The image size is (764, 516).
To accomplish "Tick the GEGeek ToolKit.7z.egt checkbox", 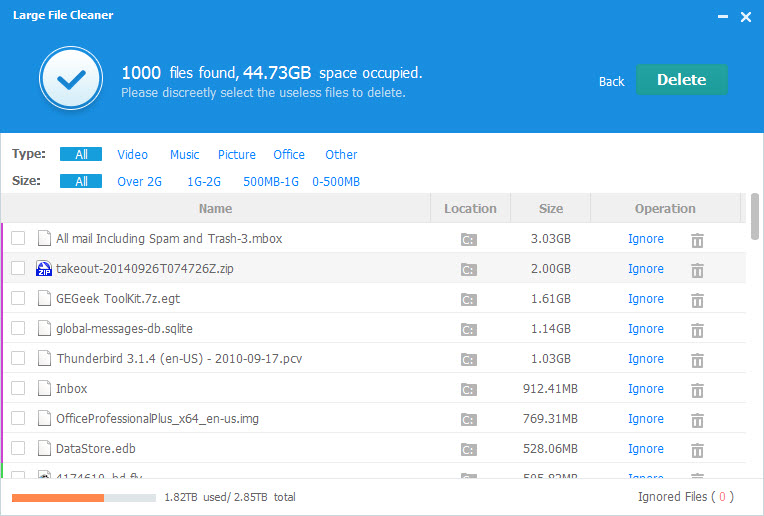I will [18, 298].
